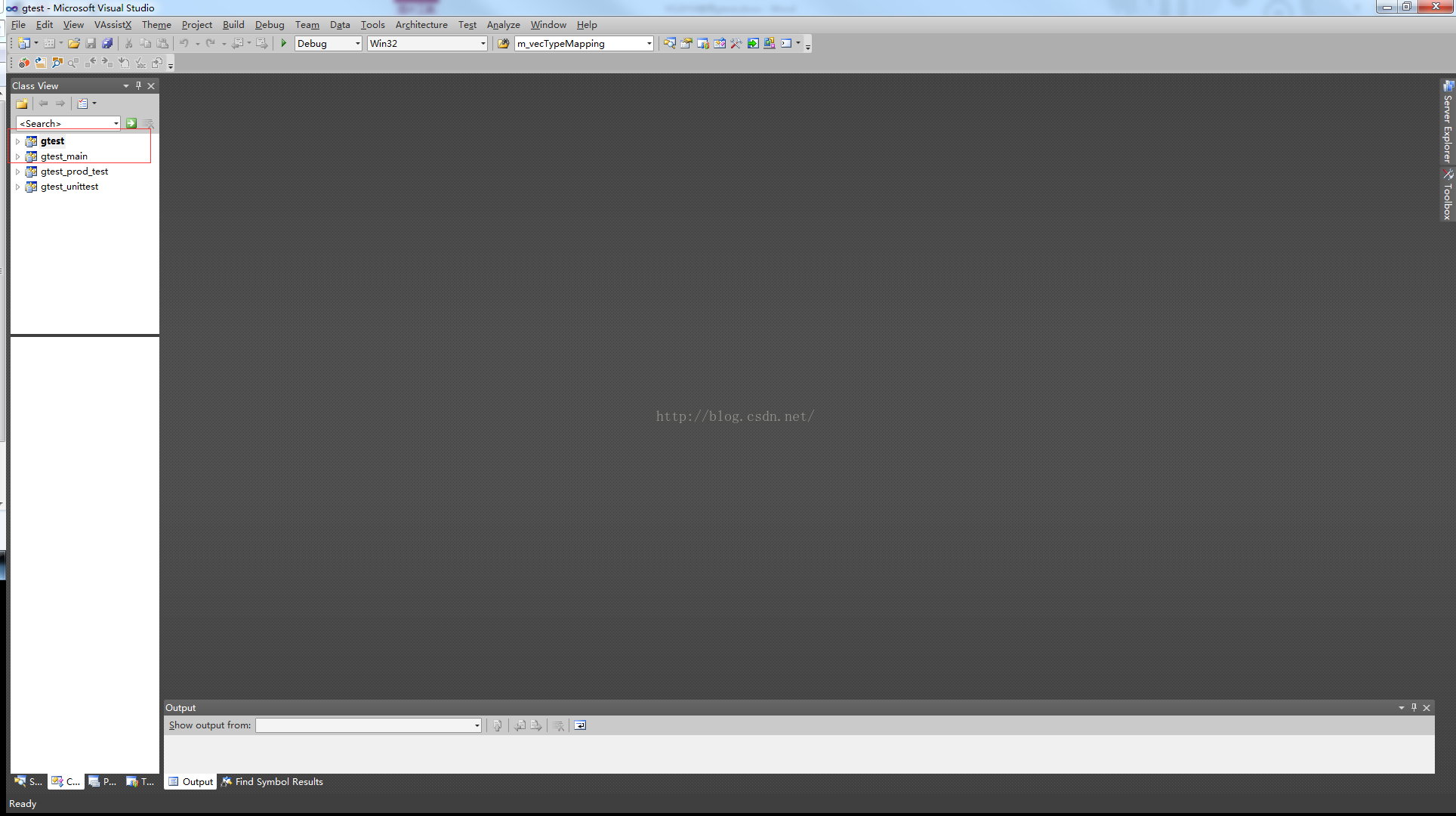Switch to the Output tab
Viewport: 1456px width, 816px height.
(x=191, y=782)
